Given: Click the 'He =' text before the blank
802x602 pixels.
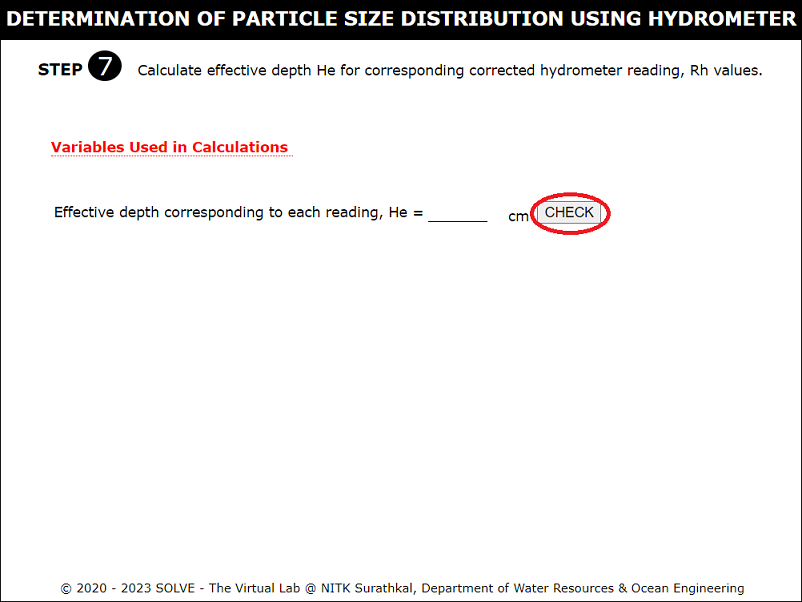Looking at the screenshot, I should (405, 213).
